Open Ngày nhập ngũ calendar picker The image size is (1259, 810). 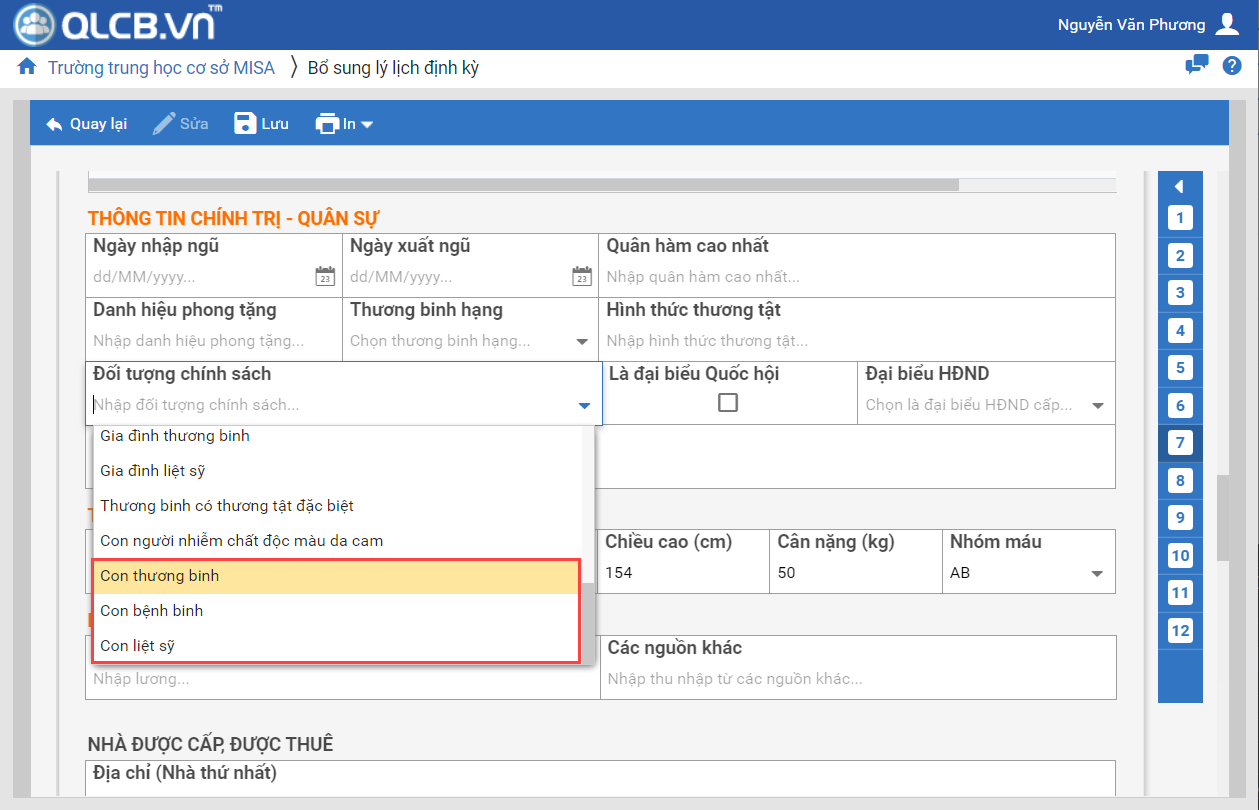point(325,277)
